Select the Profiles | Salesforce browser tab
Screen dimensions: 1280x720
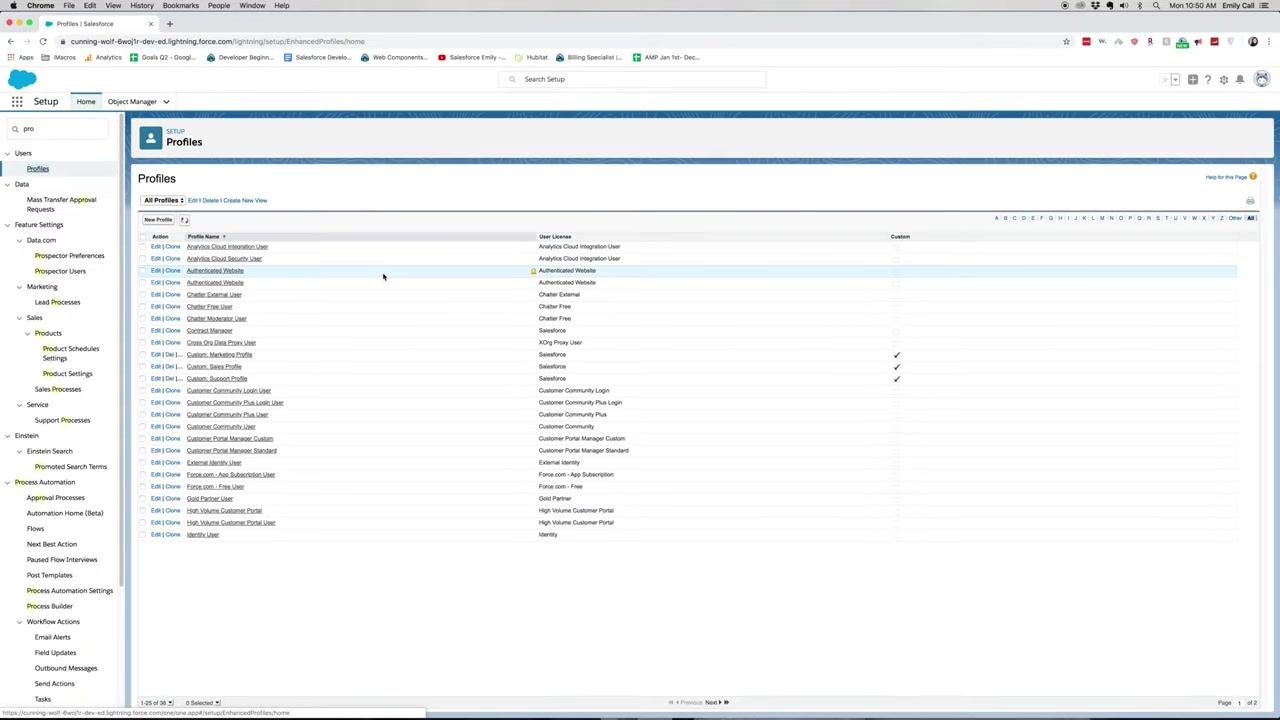[x=98, y=23]
